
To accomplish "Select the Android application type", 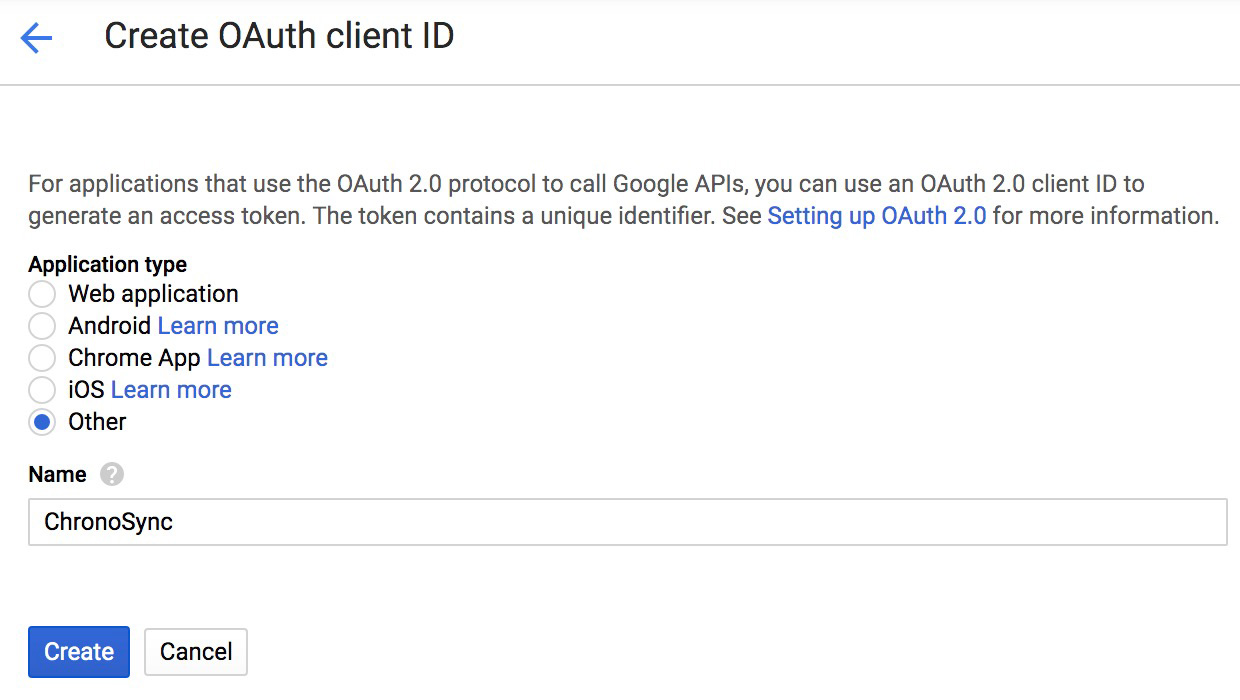I will [42, 326].
